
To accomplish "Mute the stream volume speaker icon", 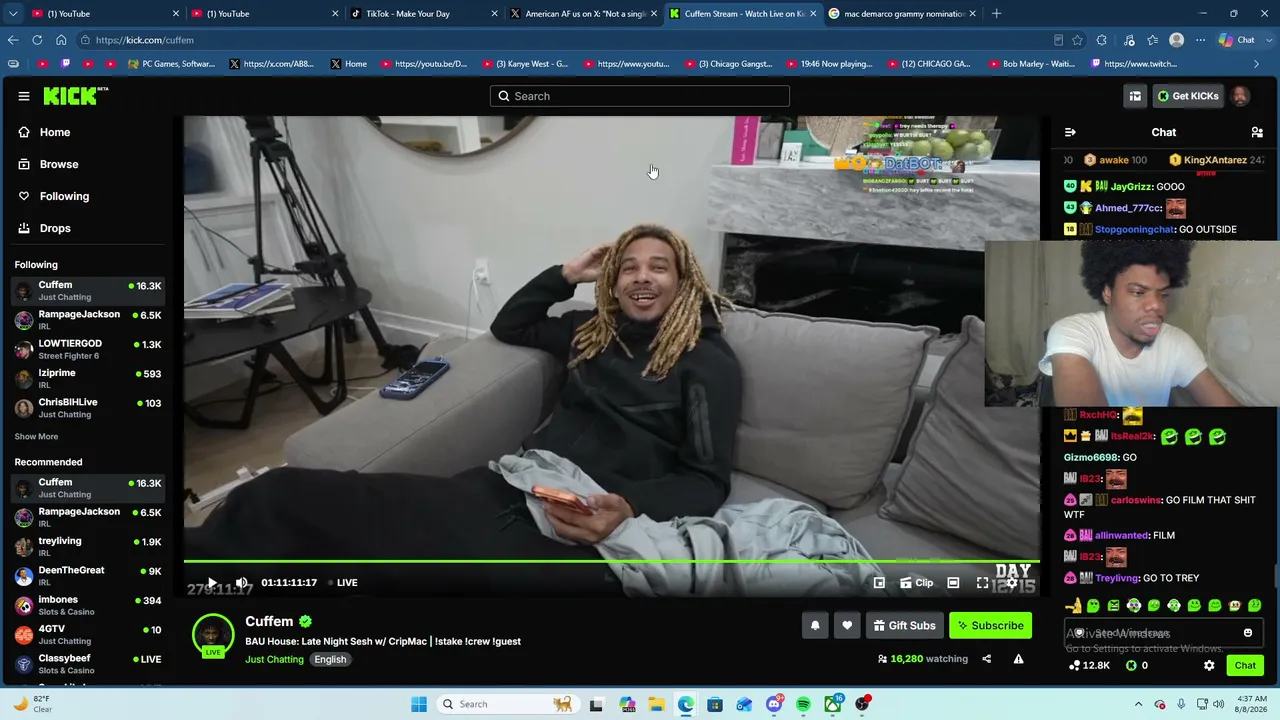I will pyautogui.click(x=241, y=583).
